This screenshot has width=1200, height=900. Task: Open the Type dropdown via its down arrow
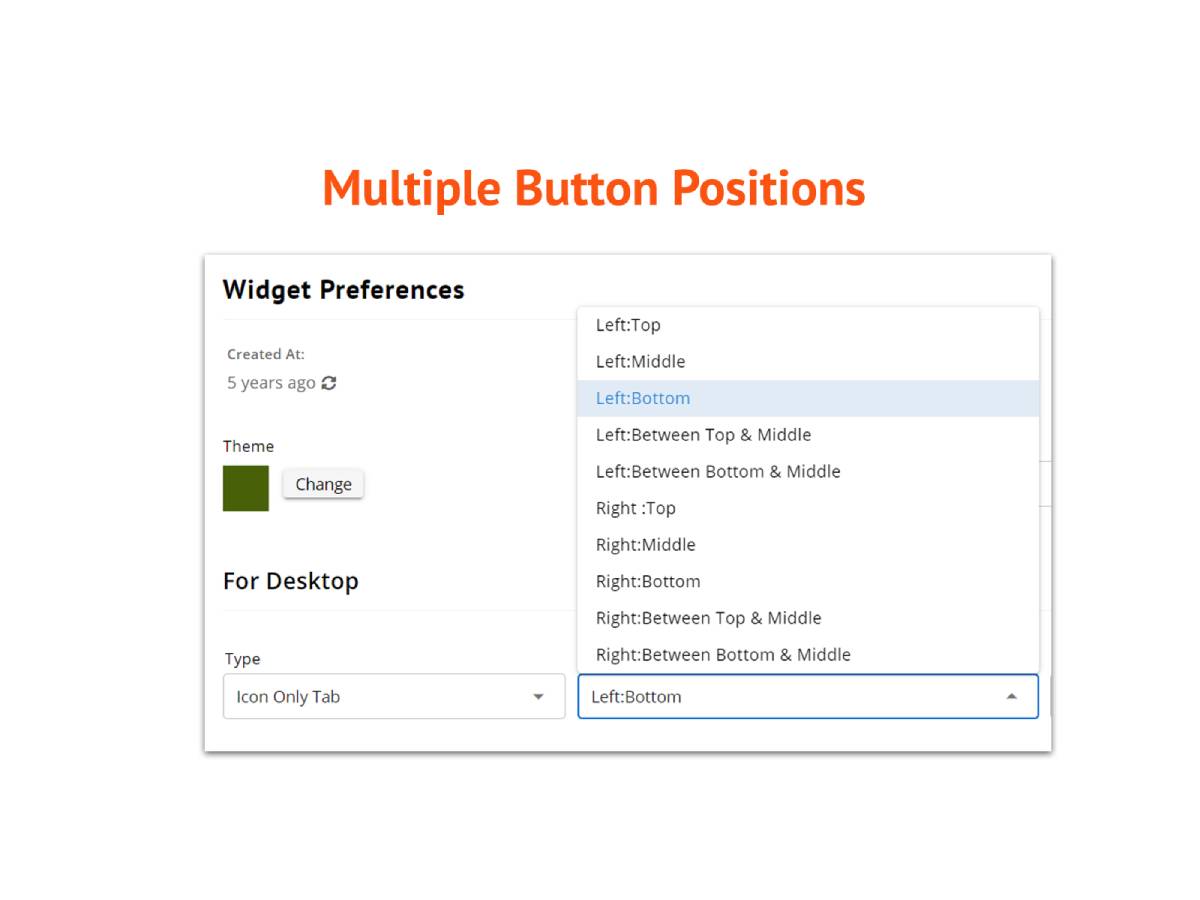coord(538,697)
